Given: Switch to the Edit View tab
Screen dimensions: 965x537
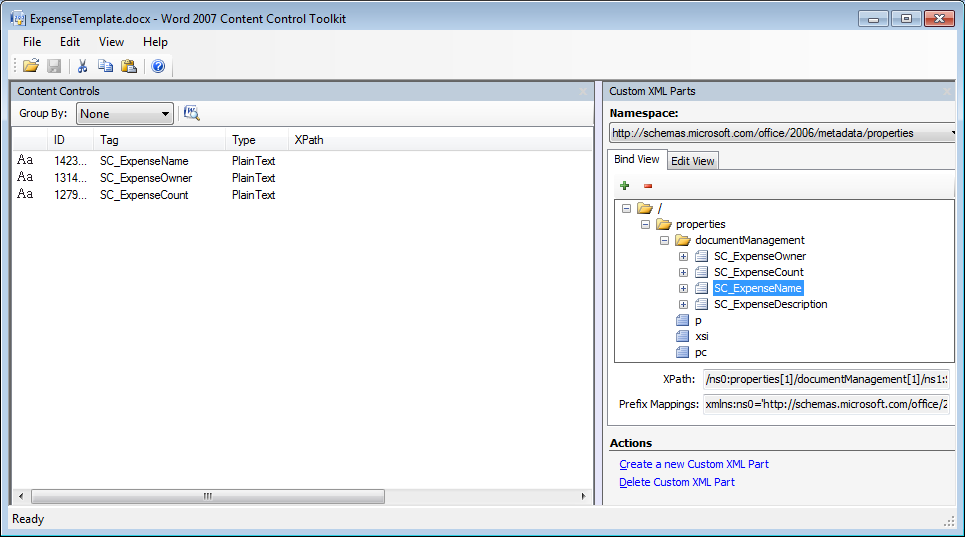Looking at the screenshot, I should [692, 161].
